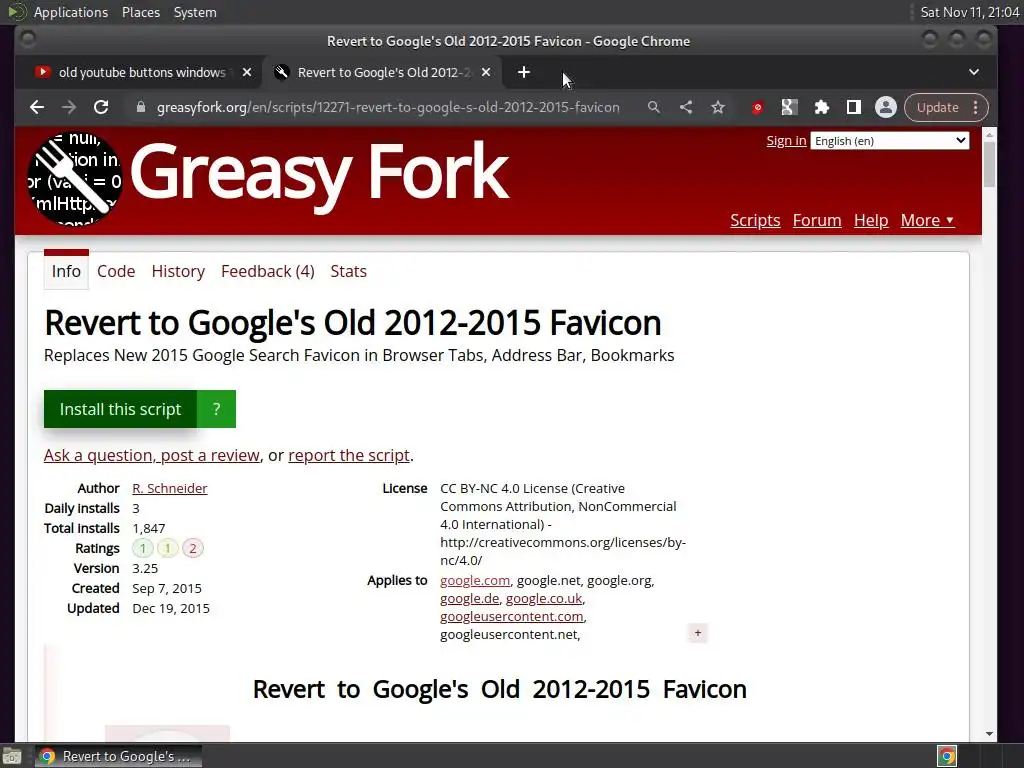The image size is (1024, 768).
Task: Click the Total installs value 1,847
Action: pyautogui.click(x=149, y=528)
